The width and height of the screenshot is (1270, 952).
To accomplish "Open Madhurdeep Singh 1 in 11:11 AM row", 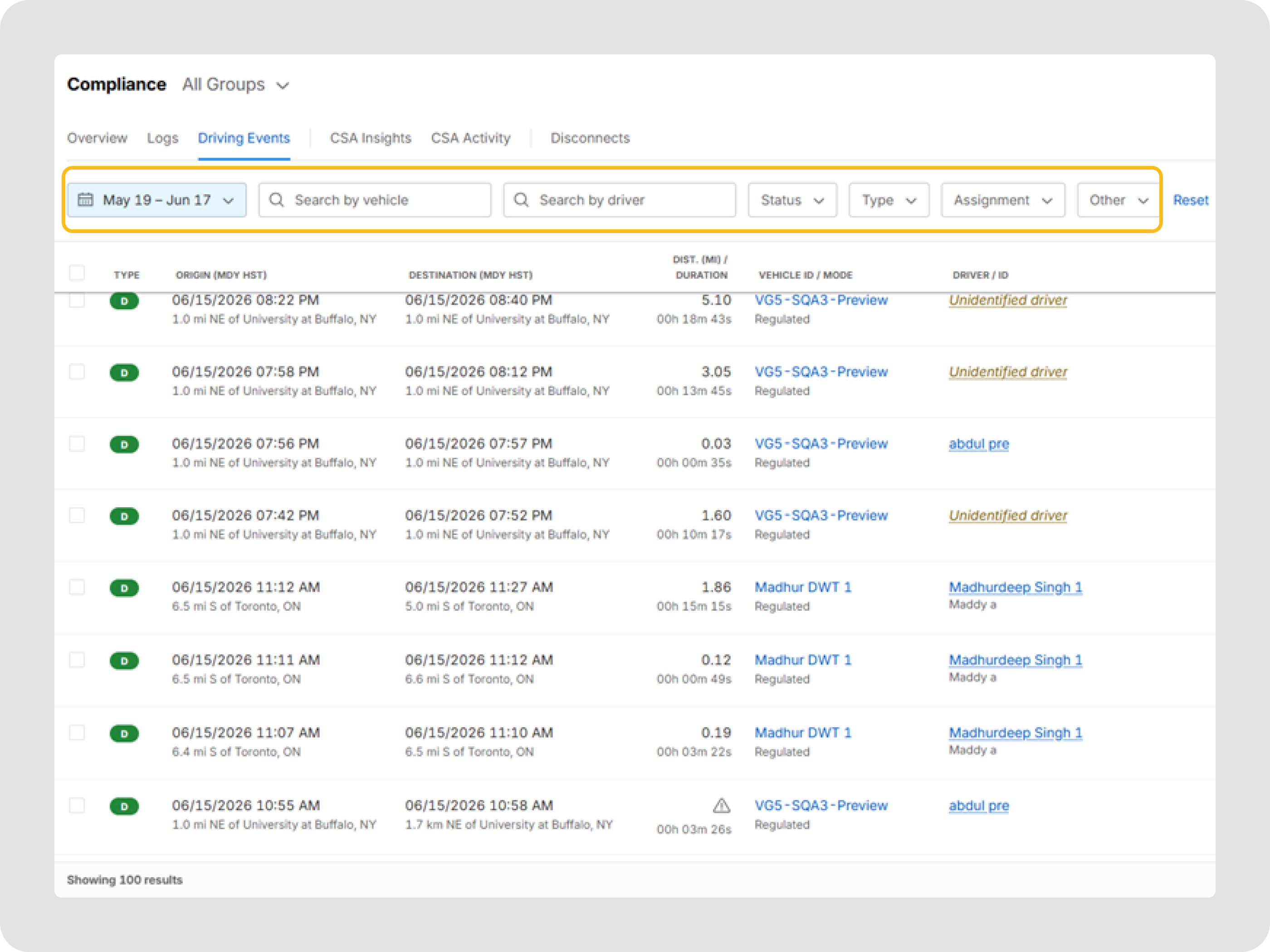I will (1015, 660).
